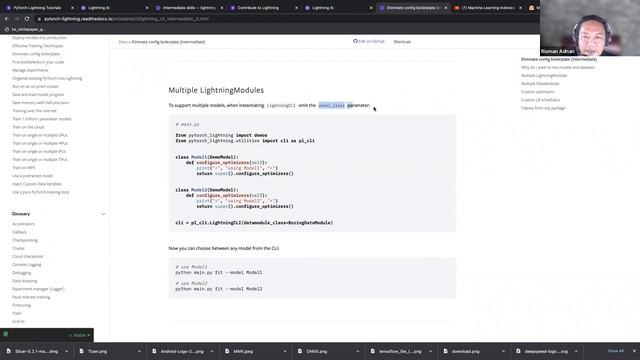Image resolution: width=640 pixels, height=360 pixels.
Task: Expand options arrow for ONNX.png download
Action: [x=358, y=351]
